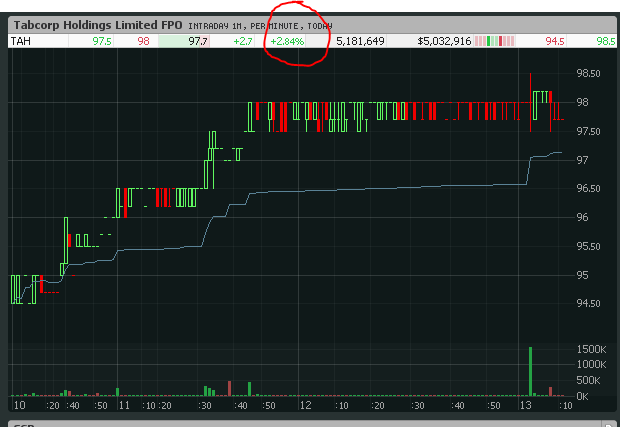Screen dimensions: 620x427
Task: Click the 94.50 price axis label
Action: click(588, 304)
